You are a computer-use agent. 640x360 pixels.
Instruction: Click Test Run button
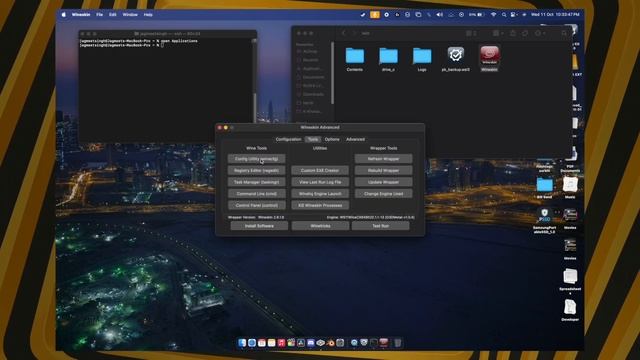click(380, 226)
